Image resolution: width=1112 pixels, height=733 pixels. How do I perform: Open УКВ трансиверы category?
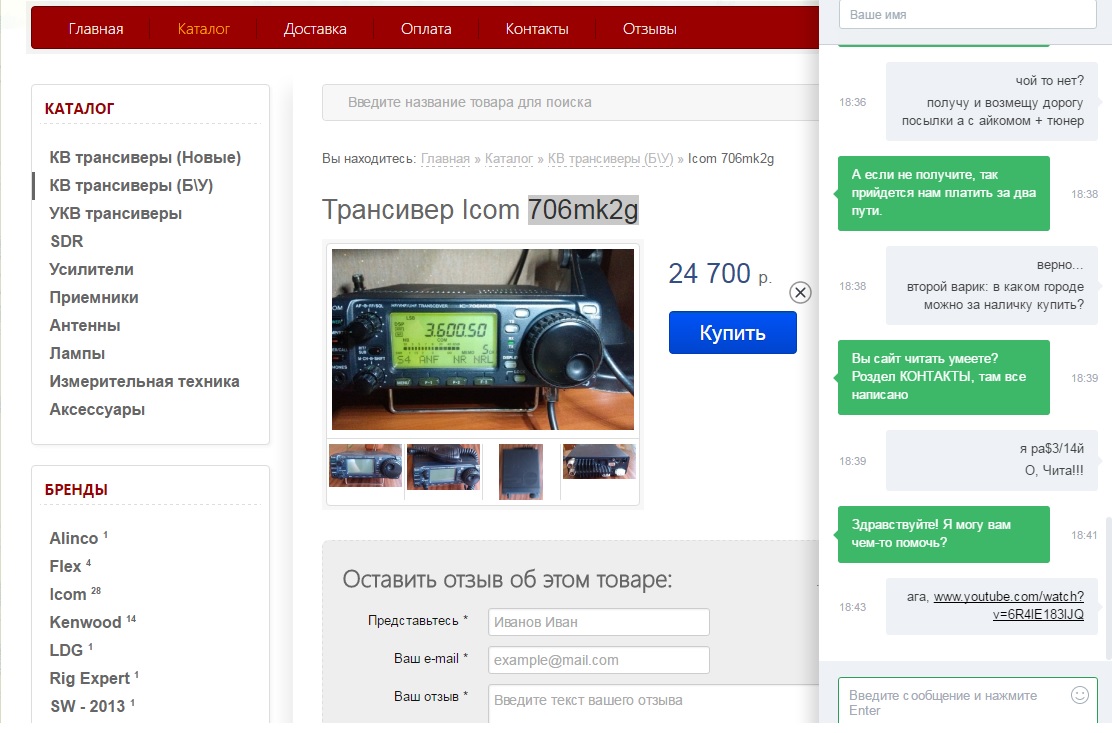pos(116,213)
